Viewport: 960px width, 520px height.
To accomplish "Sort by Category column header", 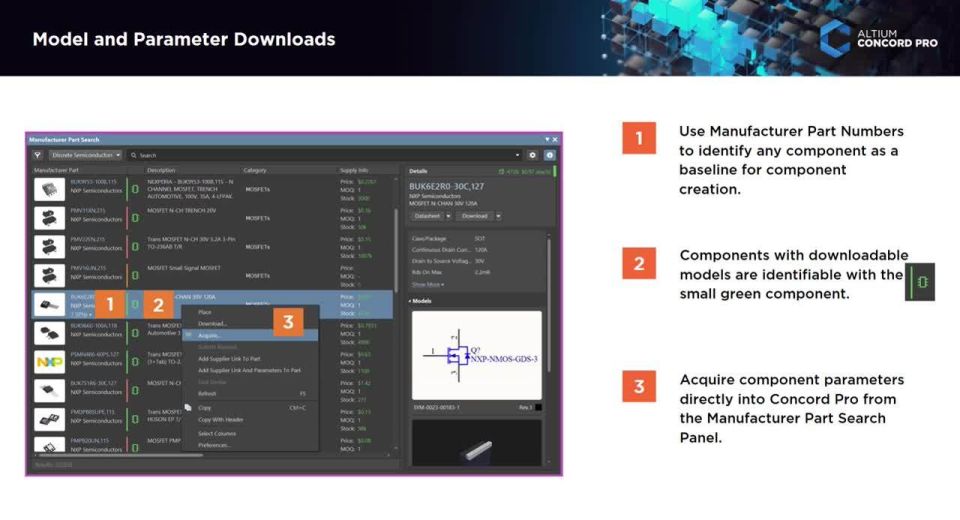I will 255,170.
